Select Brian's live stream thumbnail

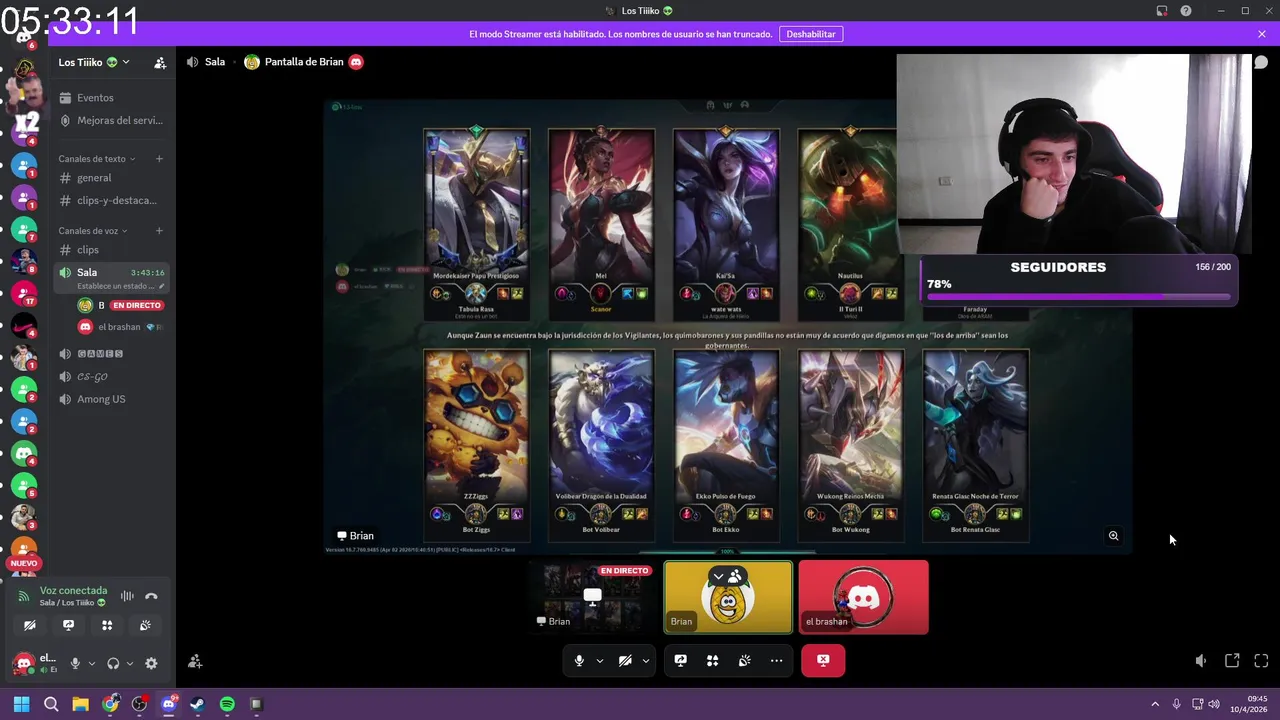(593, 597)
